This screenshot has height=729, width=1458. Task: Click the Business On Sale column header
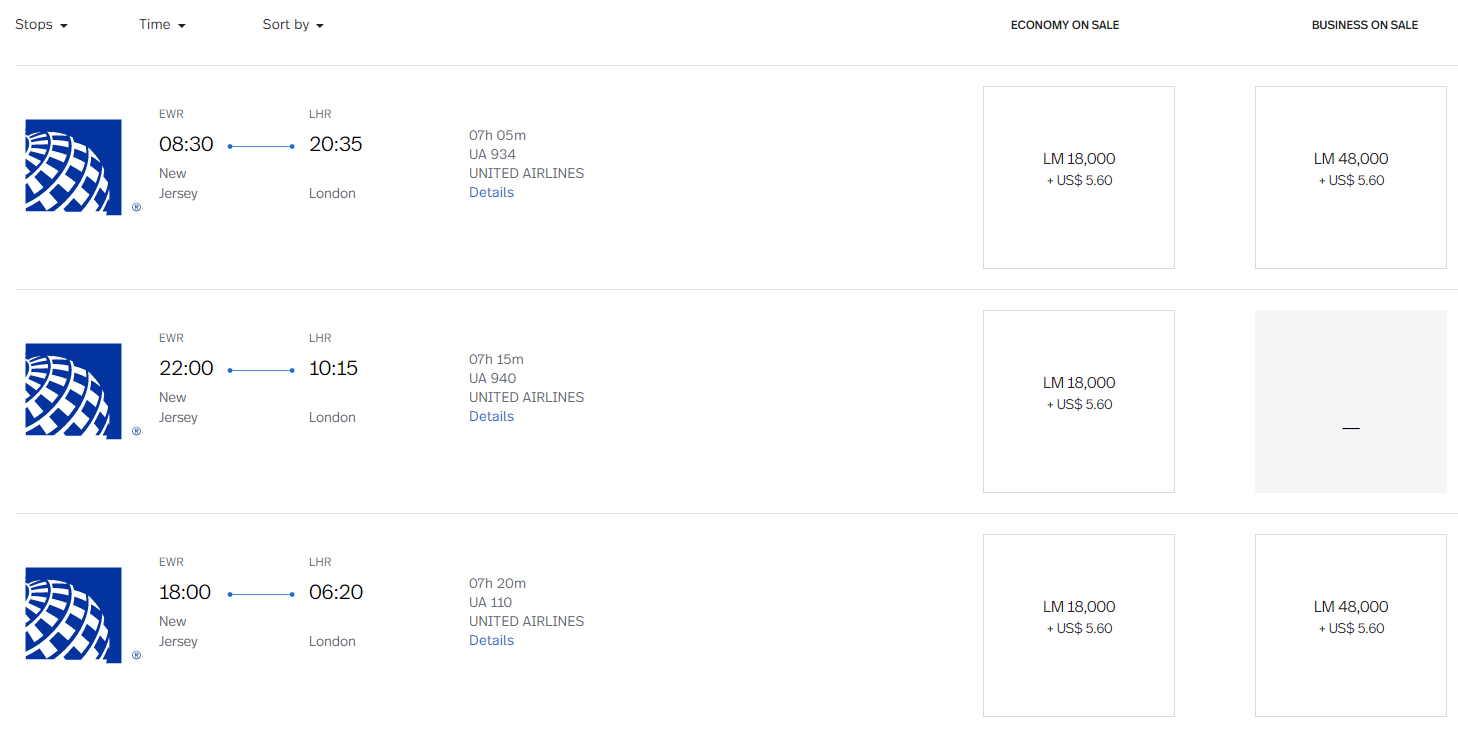[x=1365, y=25]
